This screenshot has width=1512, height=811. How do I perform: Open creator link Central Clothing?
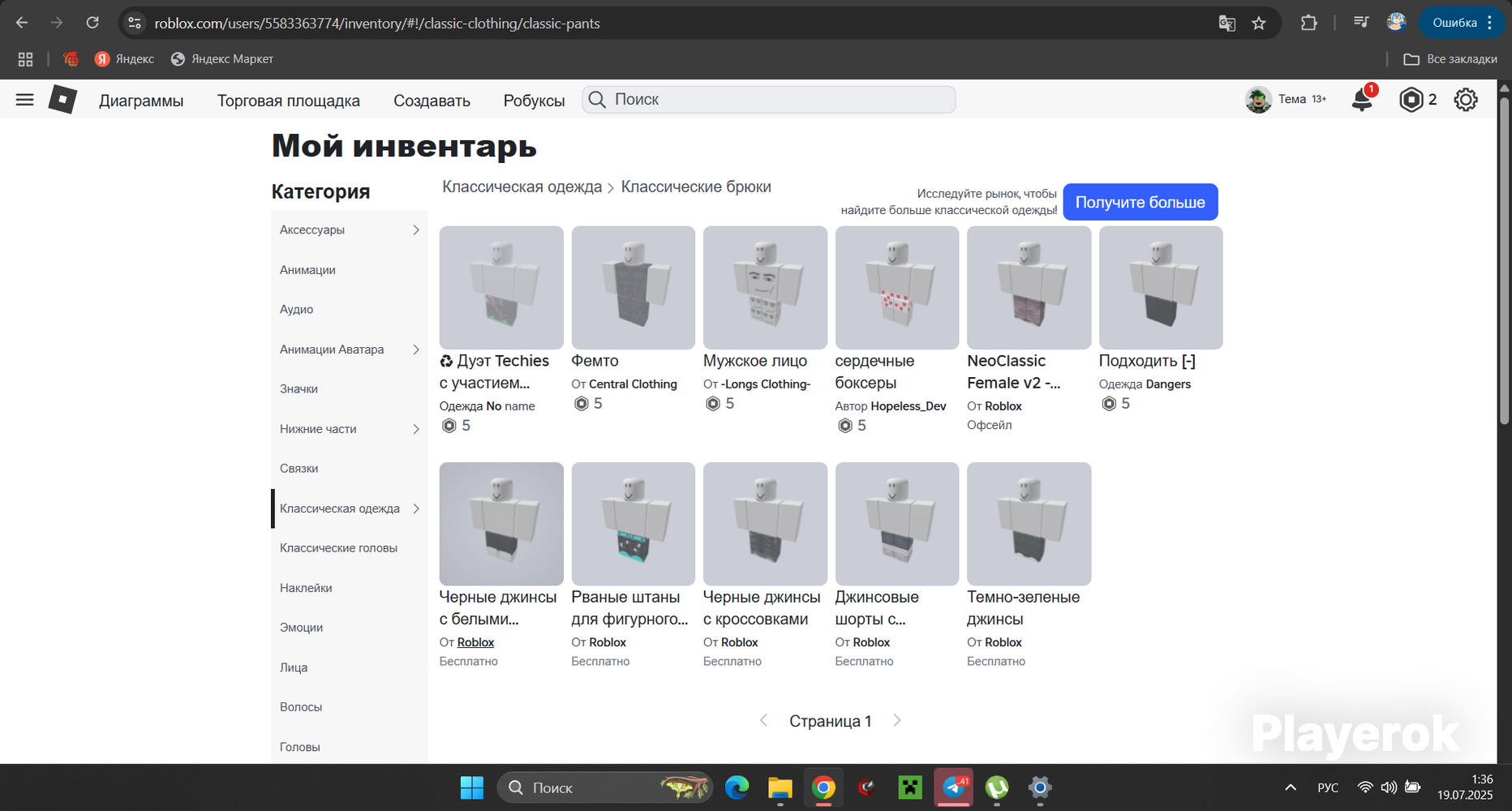click(633, 384)
